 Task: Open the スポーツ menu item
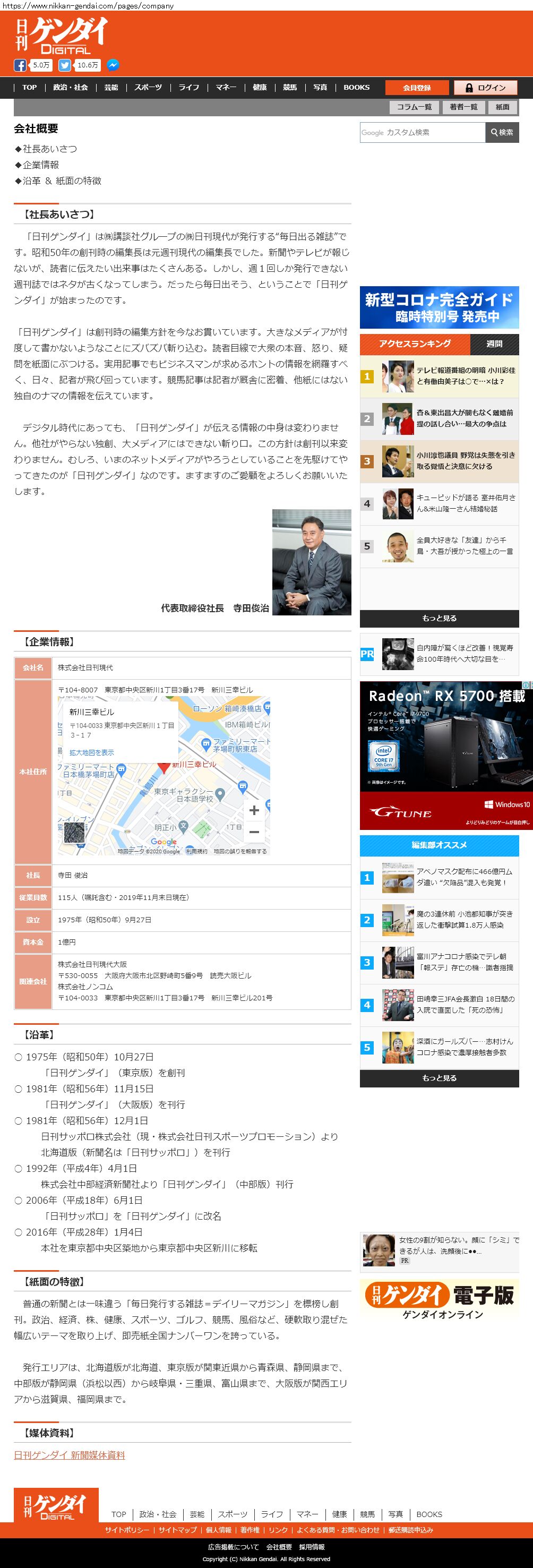tap(149, 88)
